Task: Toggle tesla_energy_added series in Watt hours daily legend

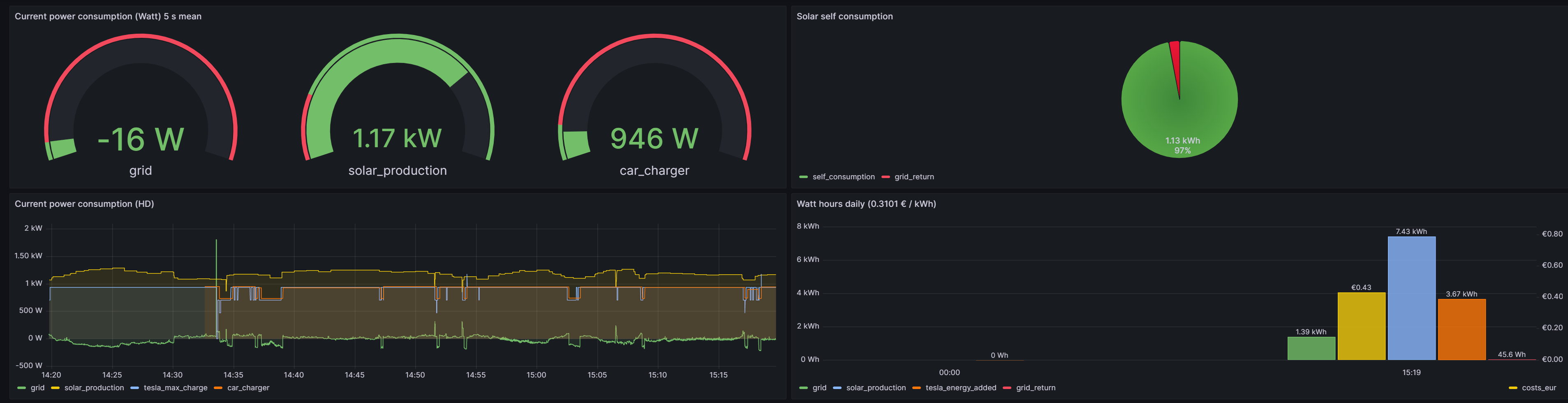Action: point(960,388)
